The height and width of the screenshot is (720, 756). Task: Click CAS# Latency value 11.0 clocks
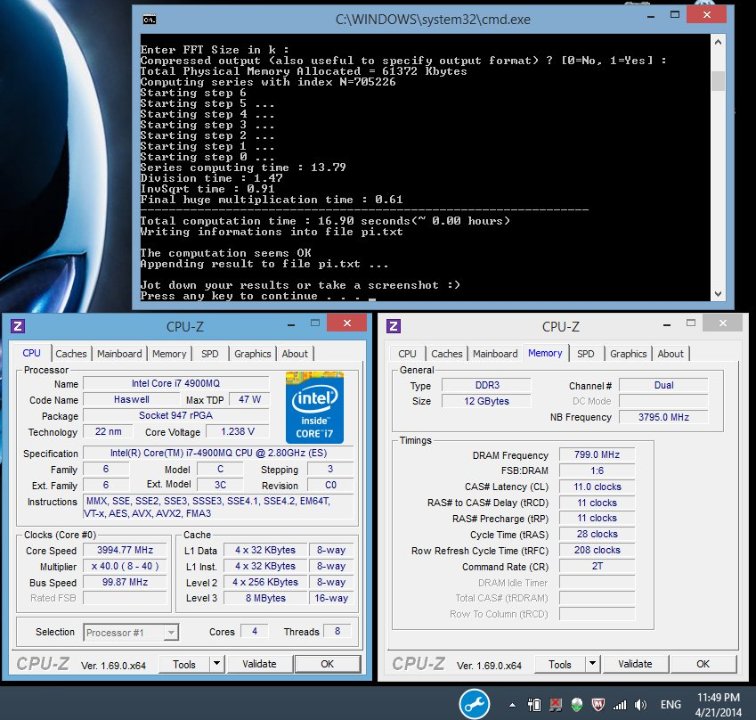[x=597, y=487]
